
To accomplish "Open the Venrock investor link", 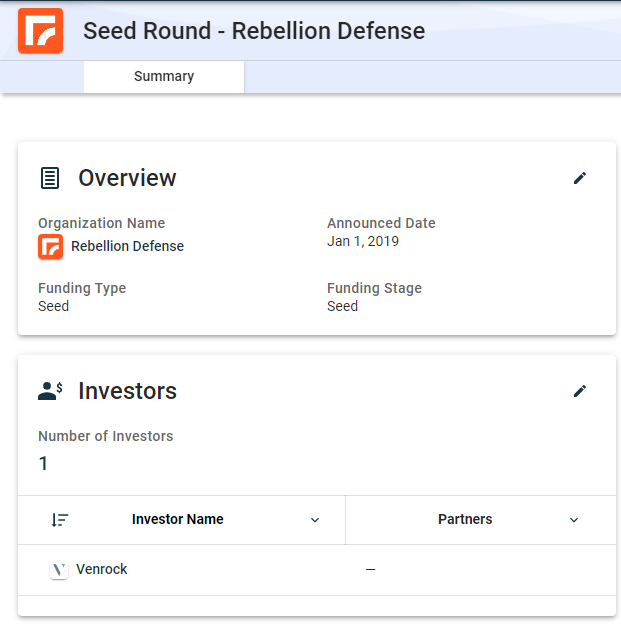I will coord(102,569).
